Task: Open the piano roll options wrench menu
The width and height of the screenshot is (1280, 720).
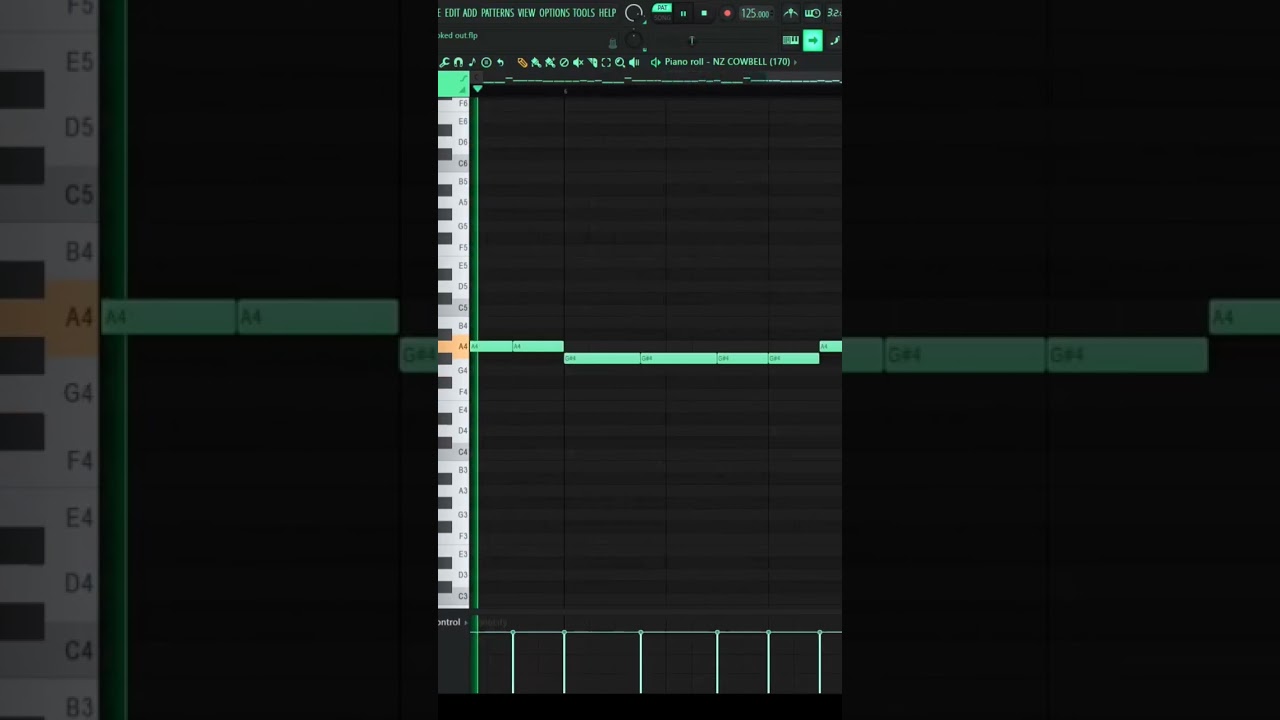Action: [444, 61]
